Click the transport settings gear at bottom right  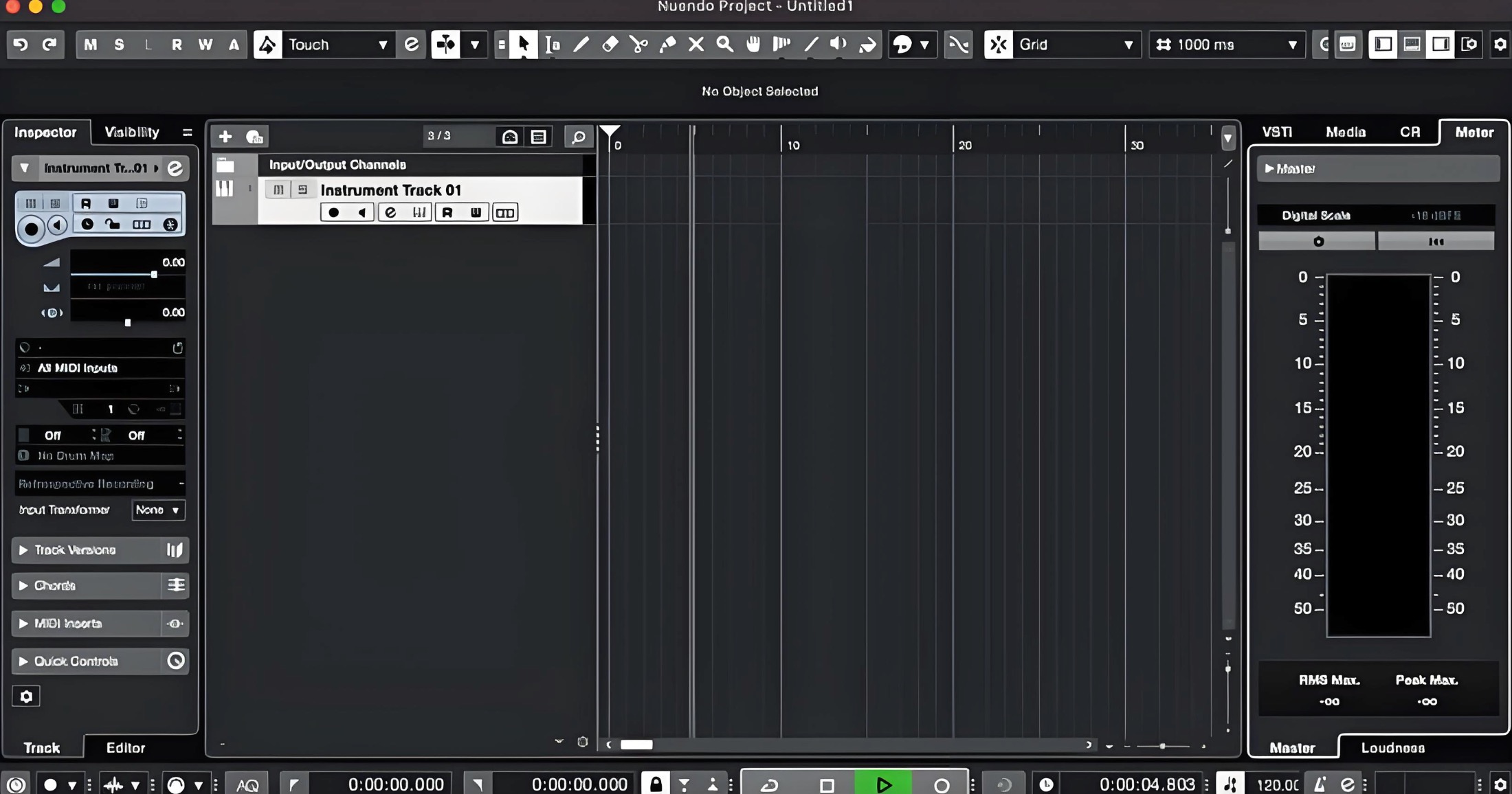(x=1500, y=784)
